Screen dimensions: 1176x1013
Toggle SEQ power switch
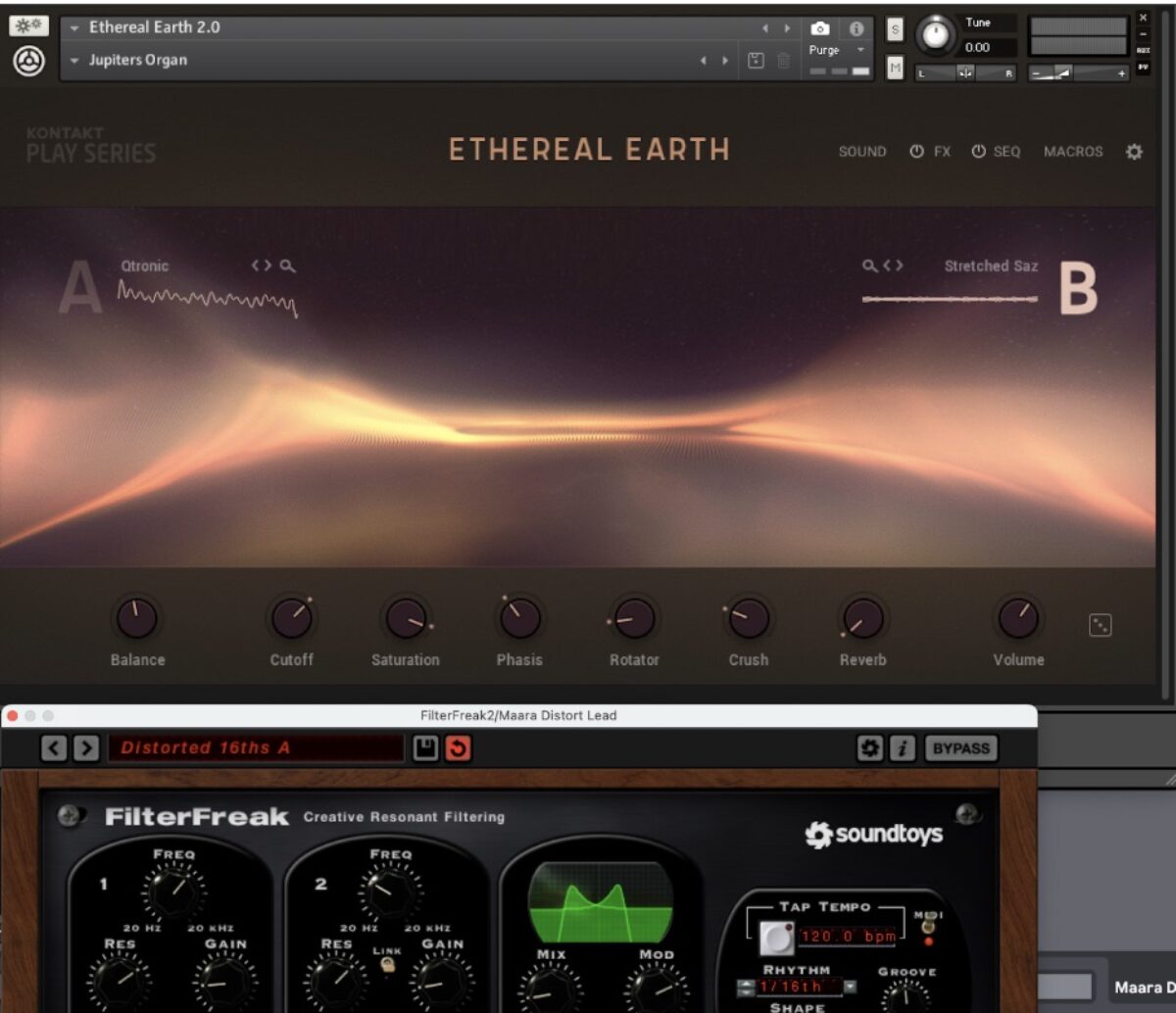click(x=978, y=152)
